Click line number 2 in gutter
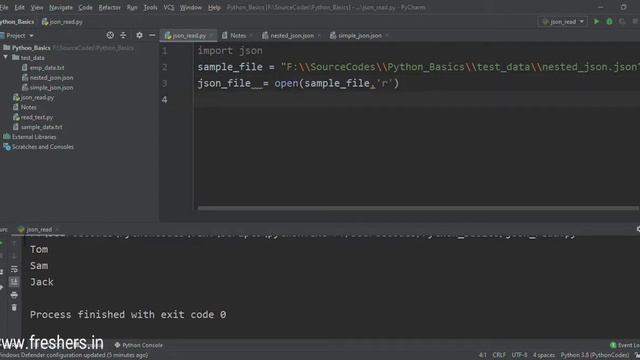640x360 pixels. pos(164,67)
